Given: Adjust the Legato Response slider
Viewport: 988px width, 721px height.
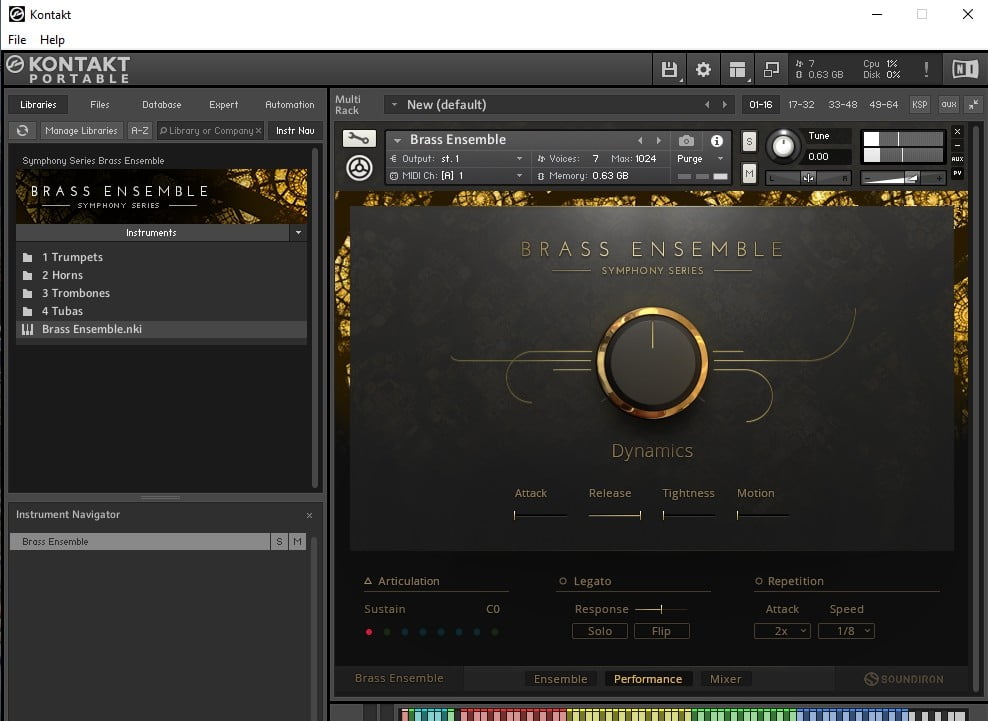Looking at the screenshot, I should click(x=660, y=609).
